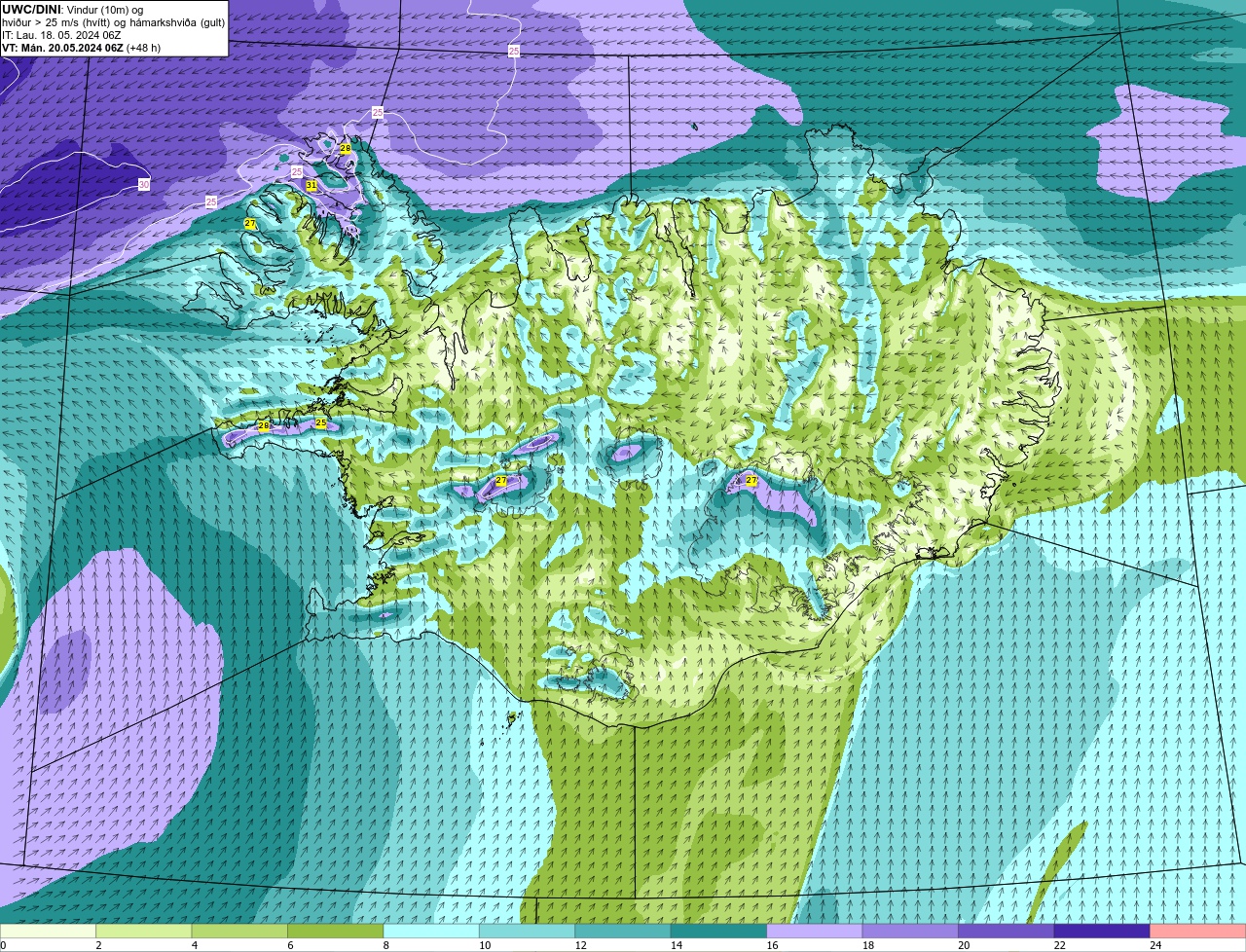Screen dimensions: 1246x952
Task: Click the teal 12–14 m/s legend swatch
Action: [x=623, y=931]
